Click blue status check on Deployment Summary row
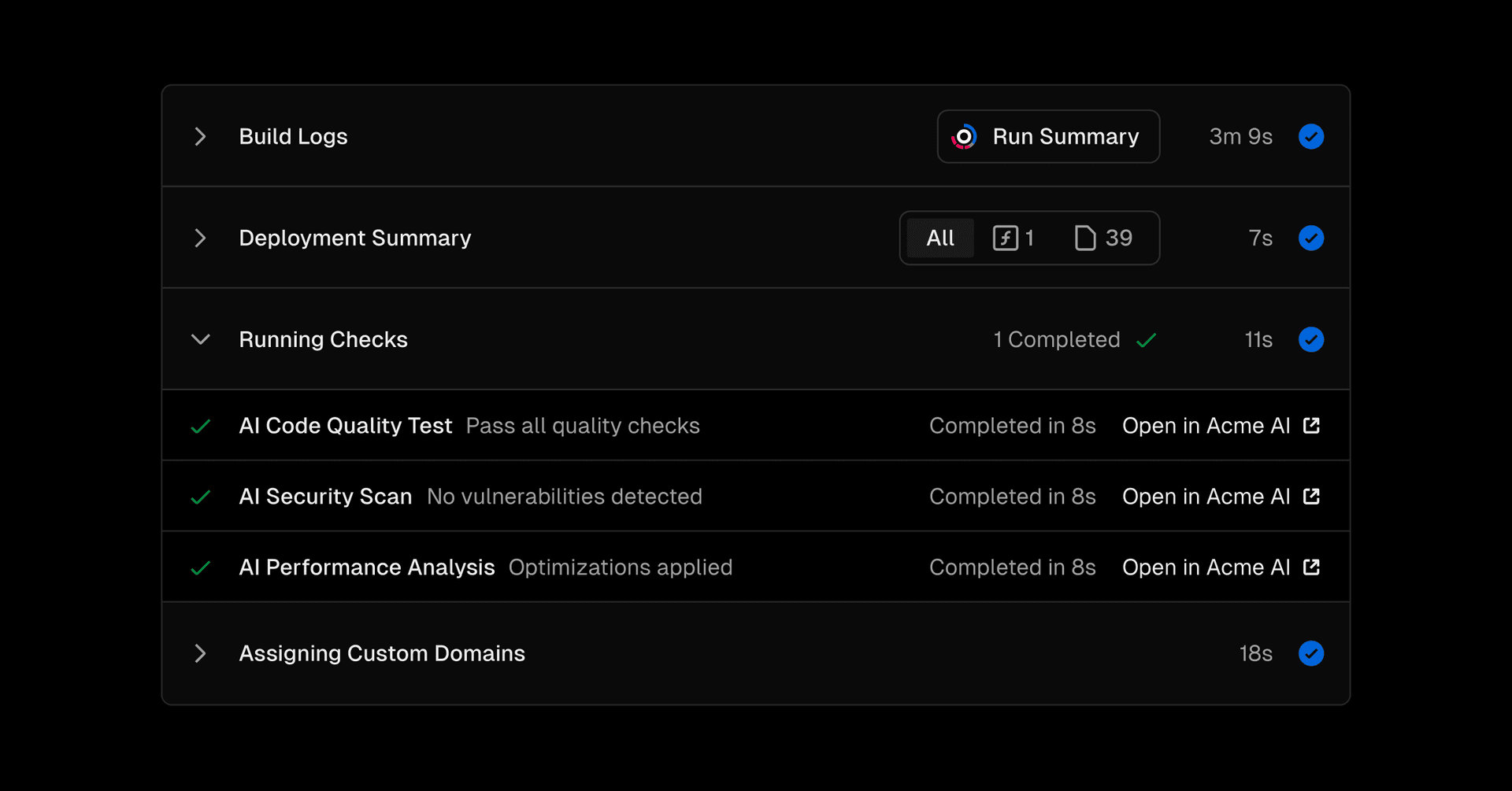 coord(1311,238)
